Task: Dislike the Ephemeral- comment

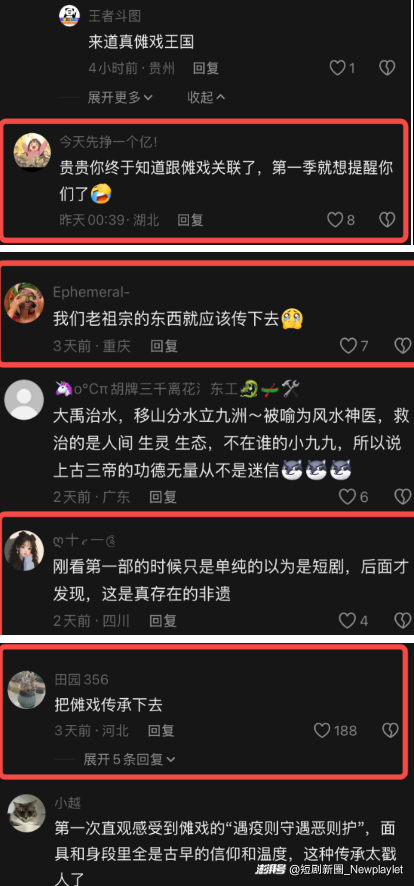Action: (x=402, y=346)
